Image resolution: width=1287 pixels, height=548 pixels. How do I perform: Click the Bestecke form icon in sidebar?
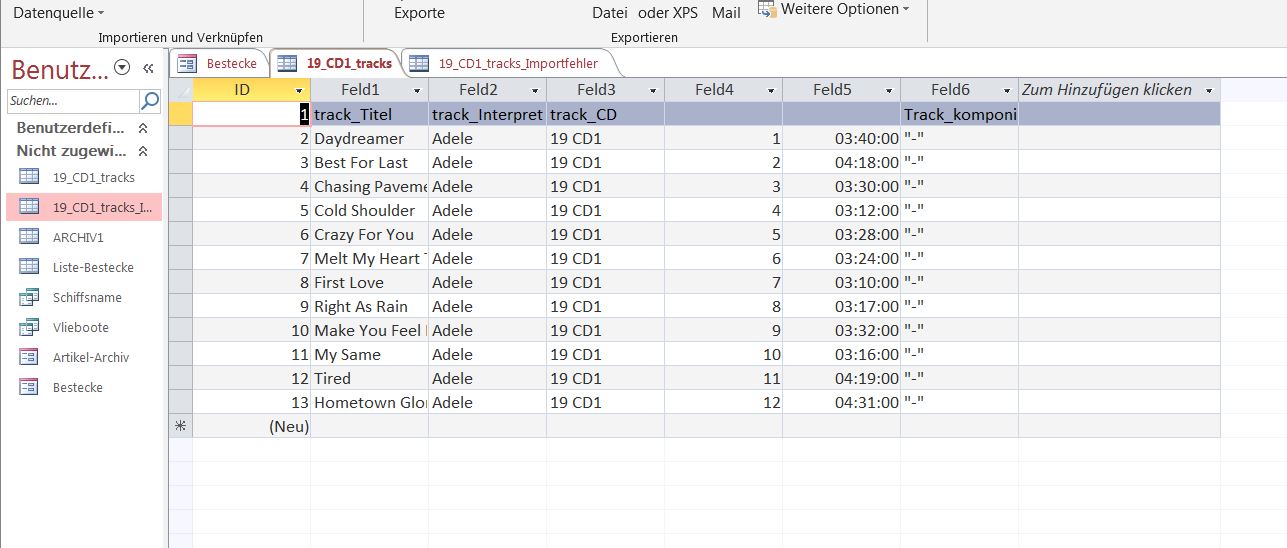point(29,387)
